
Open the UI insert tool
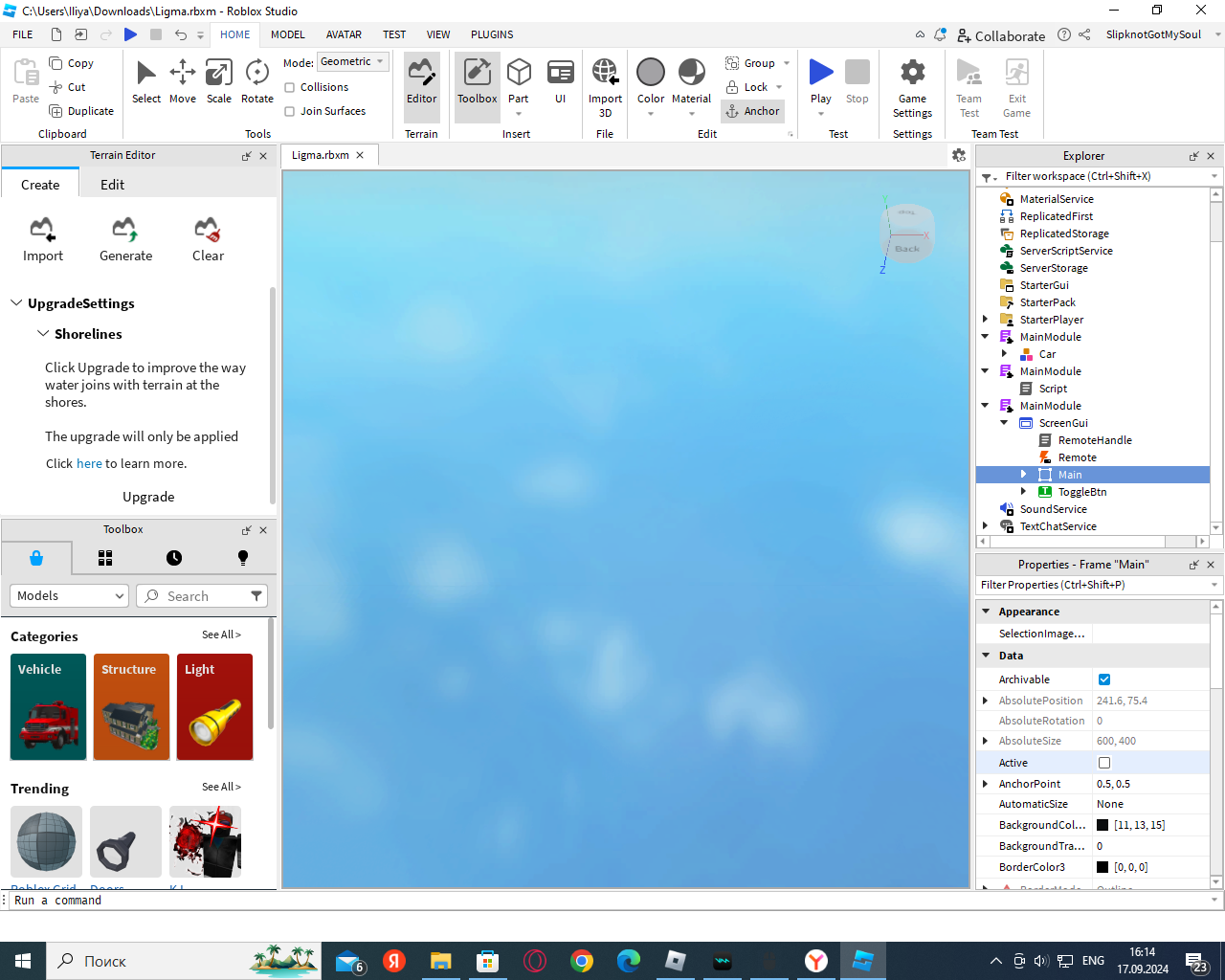click(x=560, y=81)
